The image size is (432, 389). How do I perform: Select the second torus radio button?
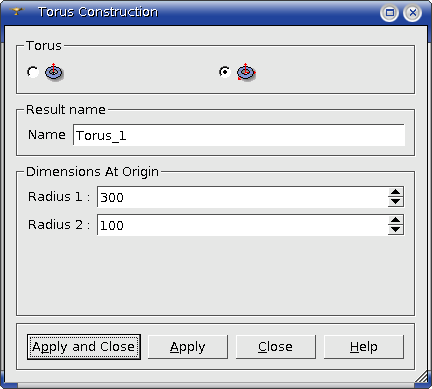click(225, 72)
